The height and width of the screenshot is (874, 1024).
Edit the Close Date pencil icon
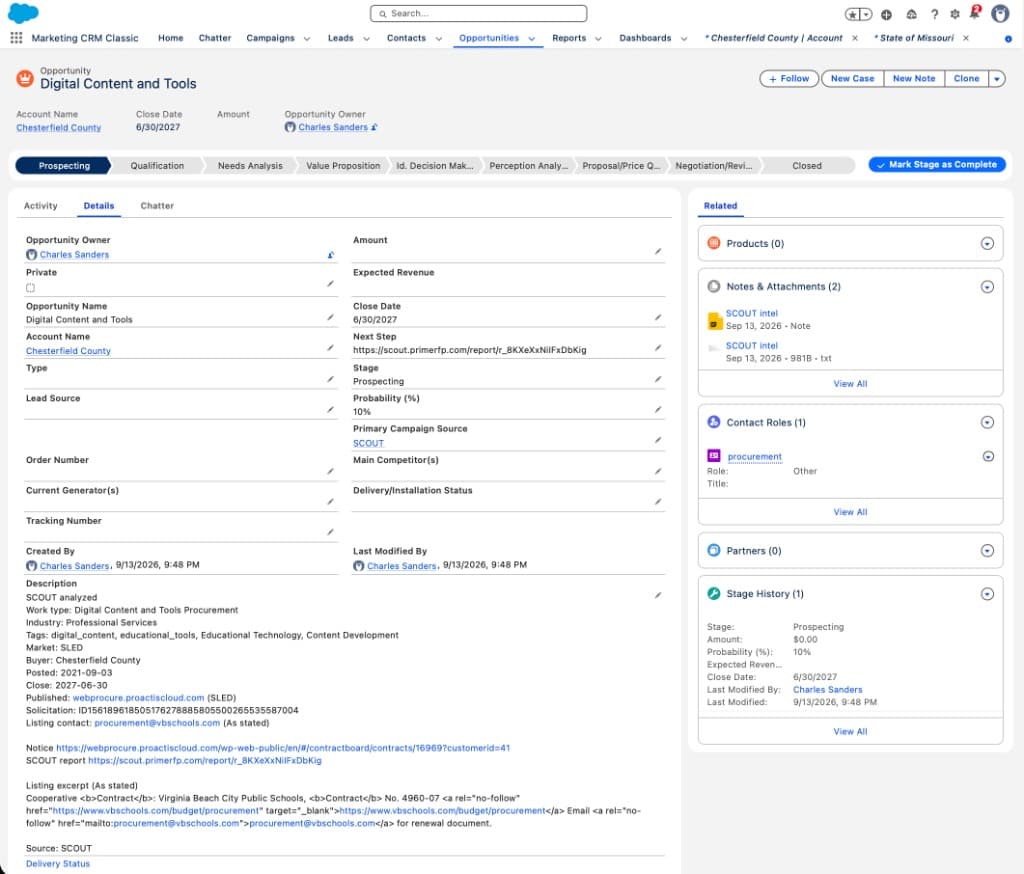(x=658, y=317)
